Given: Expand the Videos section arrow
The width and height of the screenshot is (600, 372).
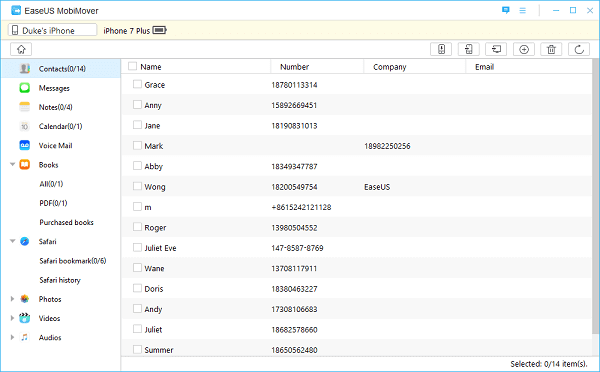Looking at the screenshot, I should pos(12,318).
